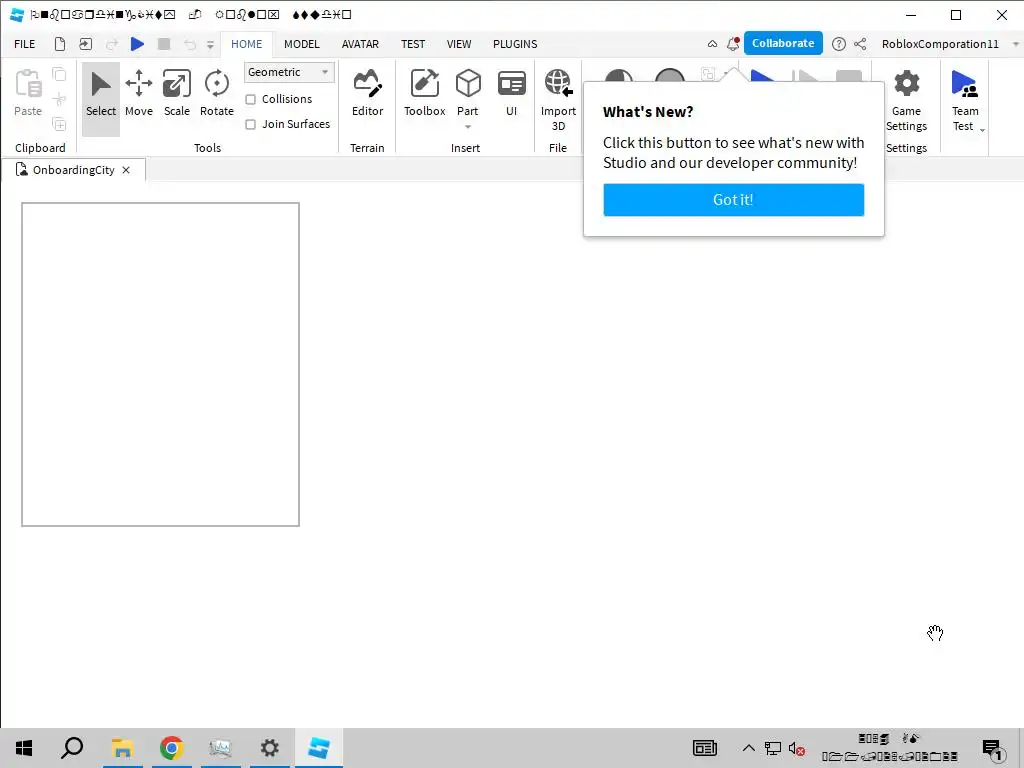Switch to the PLUGINS tab

click(x=515, y=44)
